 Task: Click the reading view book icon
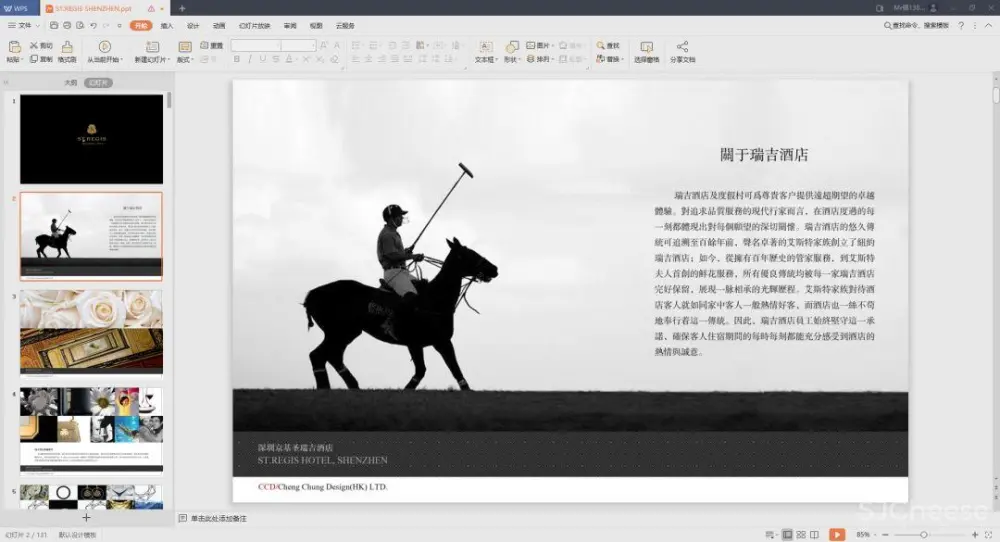(x=814, y=534)
